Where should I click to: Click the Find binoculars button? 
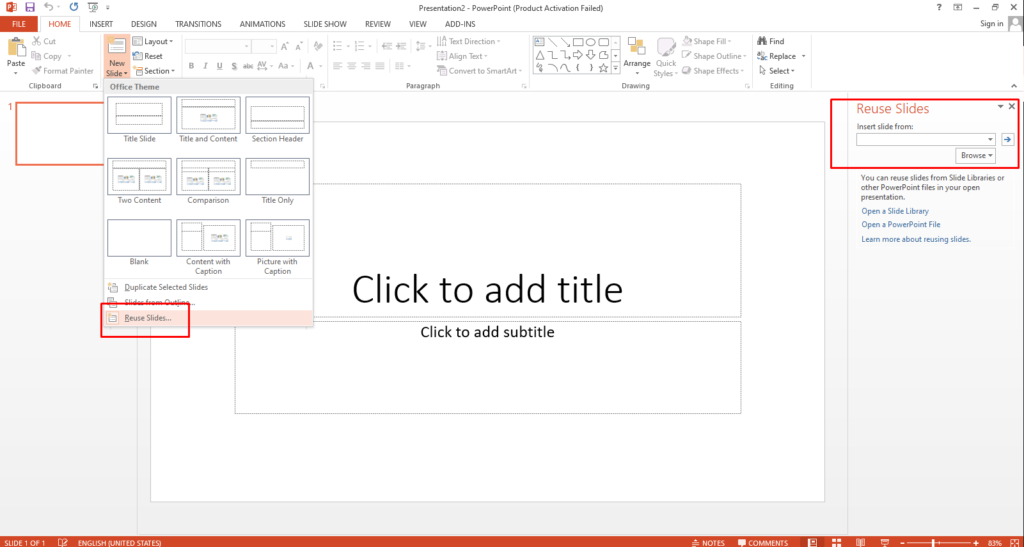tap(771, 41)
